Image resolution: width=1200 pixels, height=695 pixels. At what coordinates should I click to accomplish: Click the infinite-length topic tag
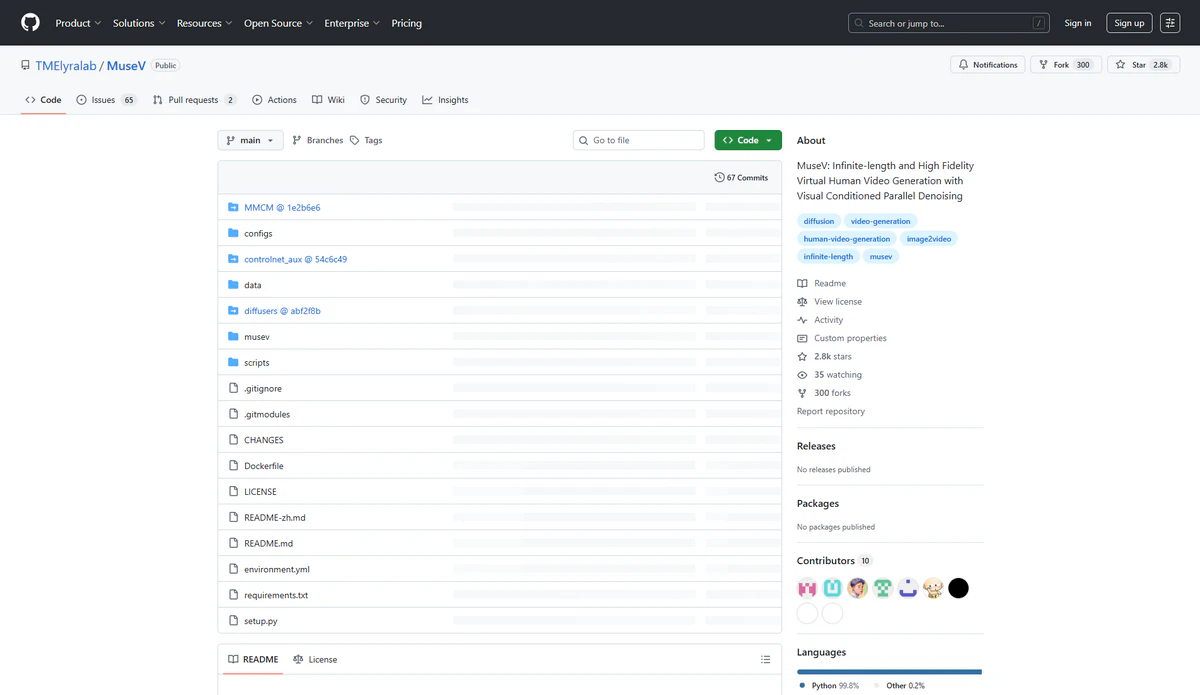tap(828, 256)
